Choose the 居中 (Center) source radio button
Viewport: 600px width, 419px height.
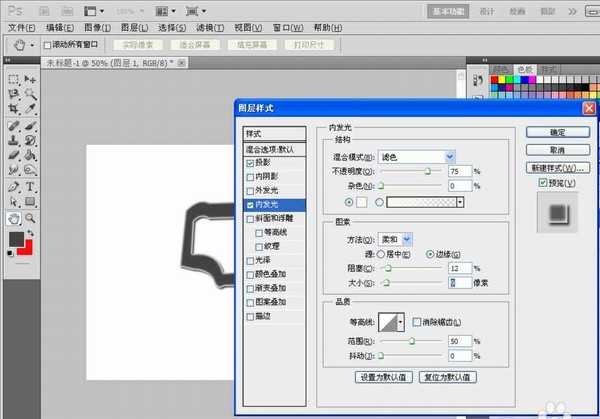coord(380,254)
